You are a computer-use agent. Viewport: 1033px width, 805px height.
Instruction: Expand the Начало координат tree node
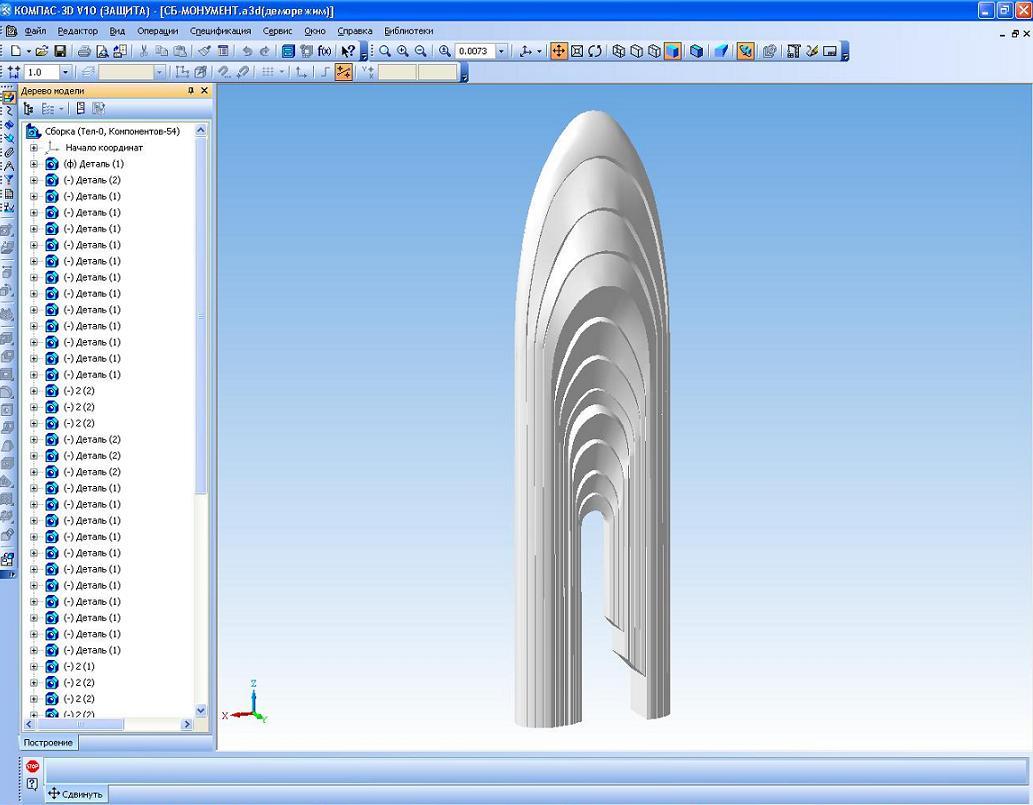click(x=34, y=148)
